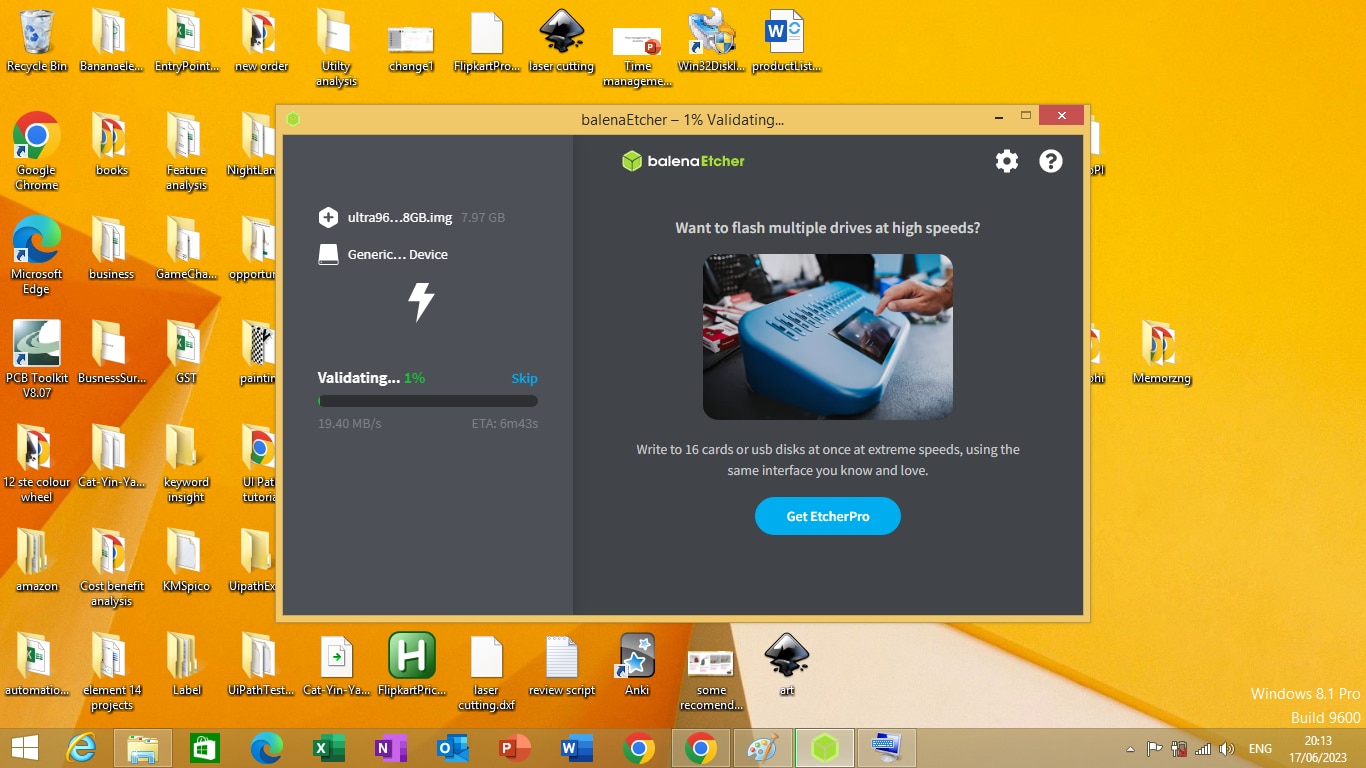Select the FlipkartPric... AutoHotkey file

coord(412,664)
